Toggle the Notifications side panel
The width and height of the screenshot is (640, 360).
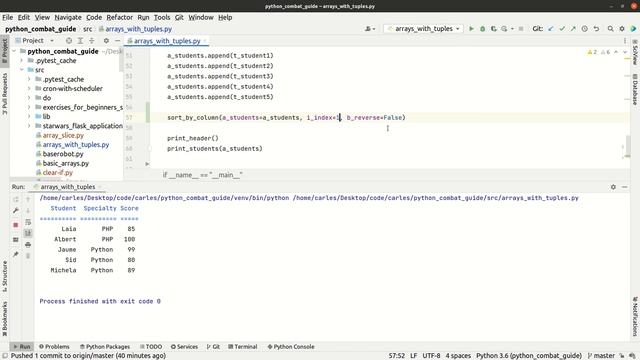coord(635,316)
